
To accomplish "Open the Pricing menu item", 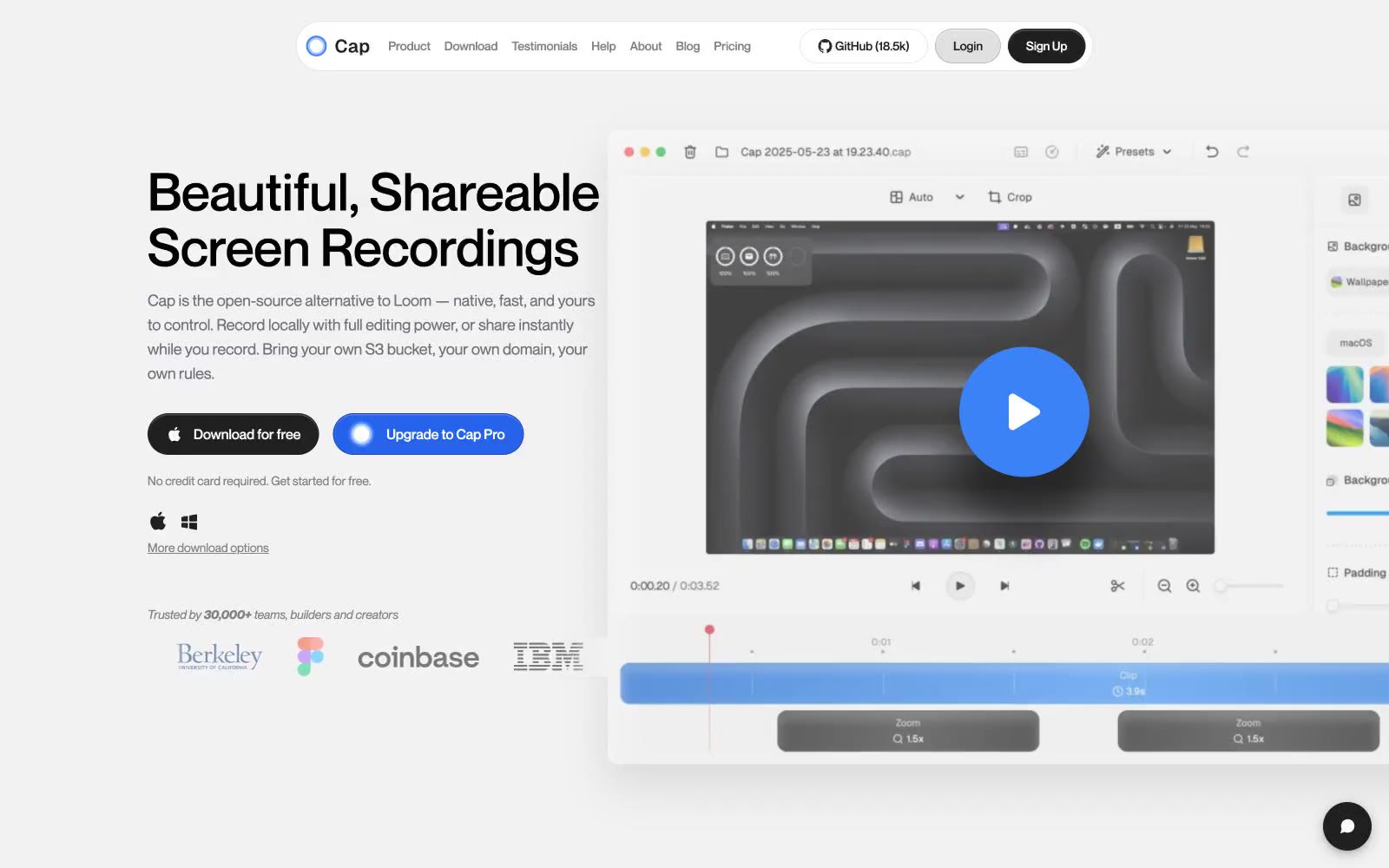I will pyautogui.click(x=732, y=46).
